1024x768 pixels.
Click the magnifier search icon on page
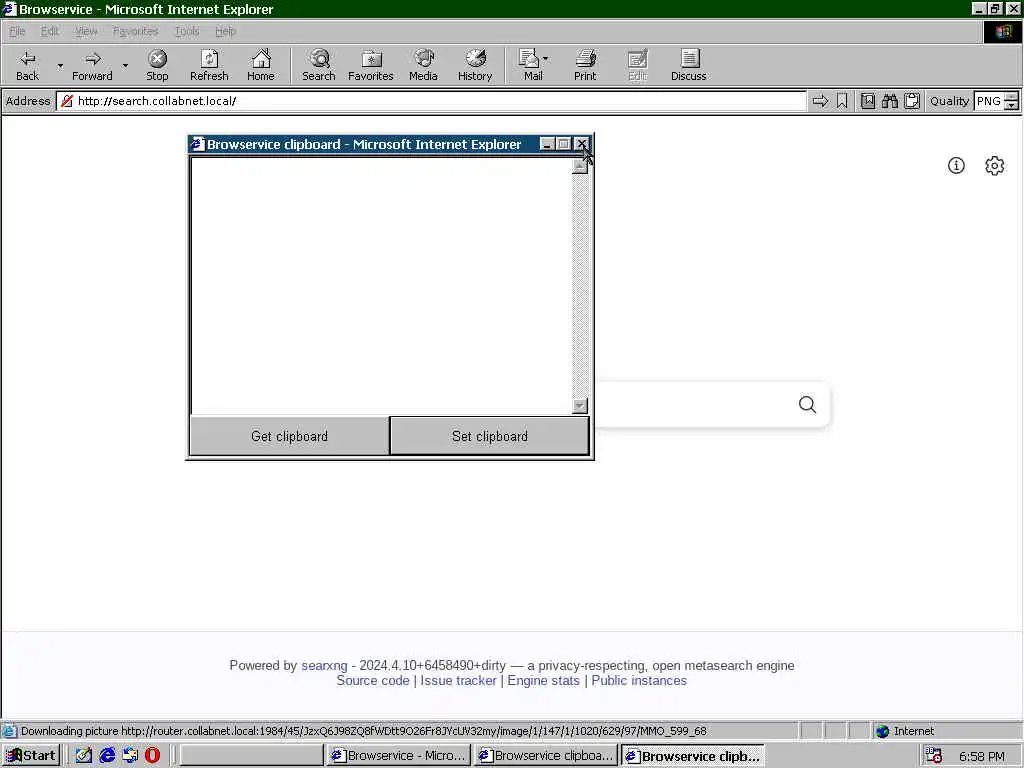(807, 404)
